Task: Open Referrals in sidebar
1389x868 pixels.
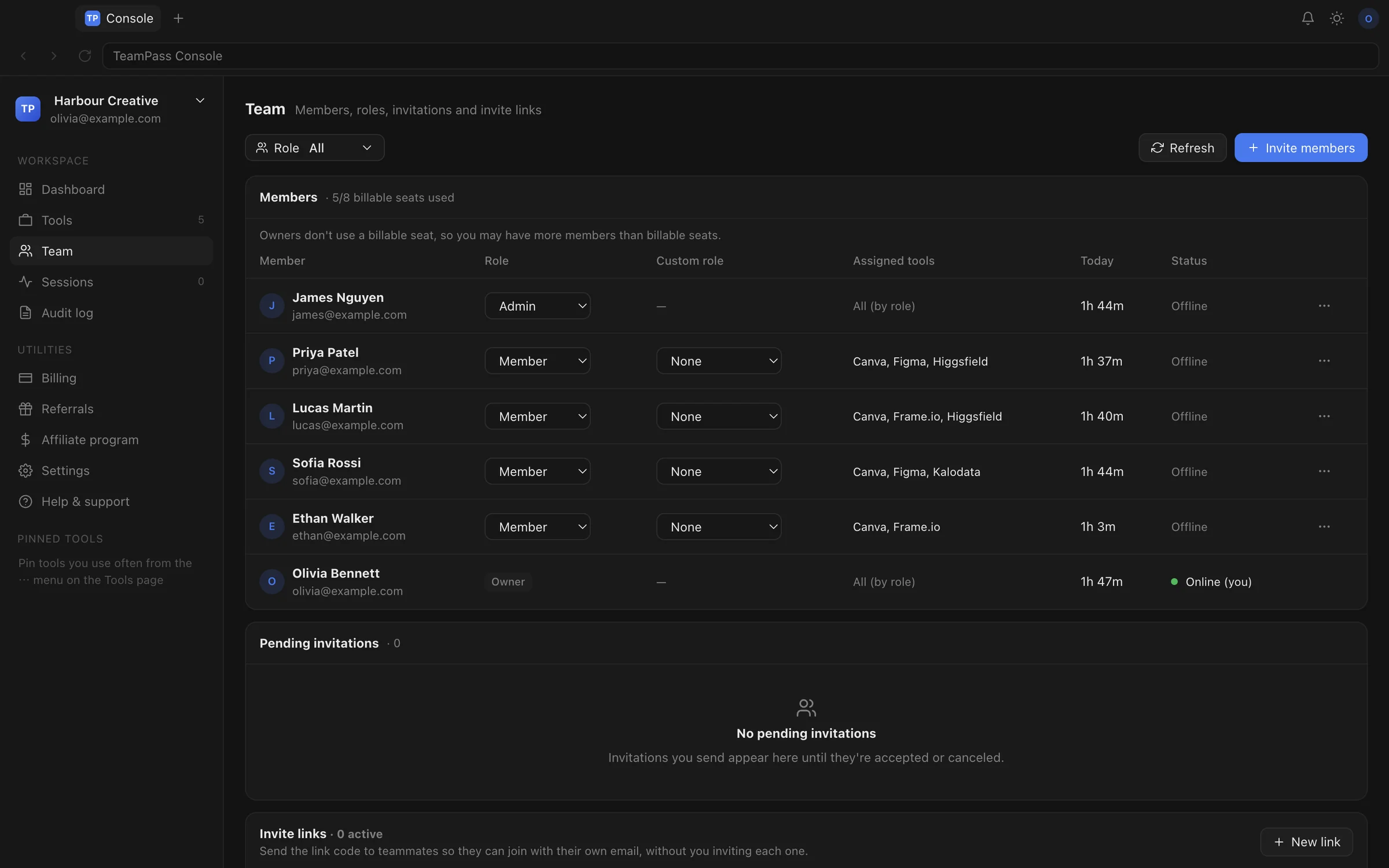Action: pyautogui.click(x=112, y=409)
